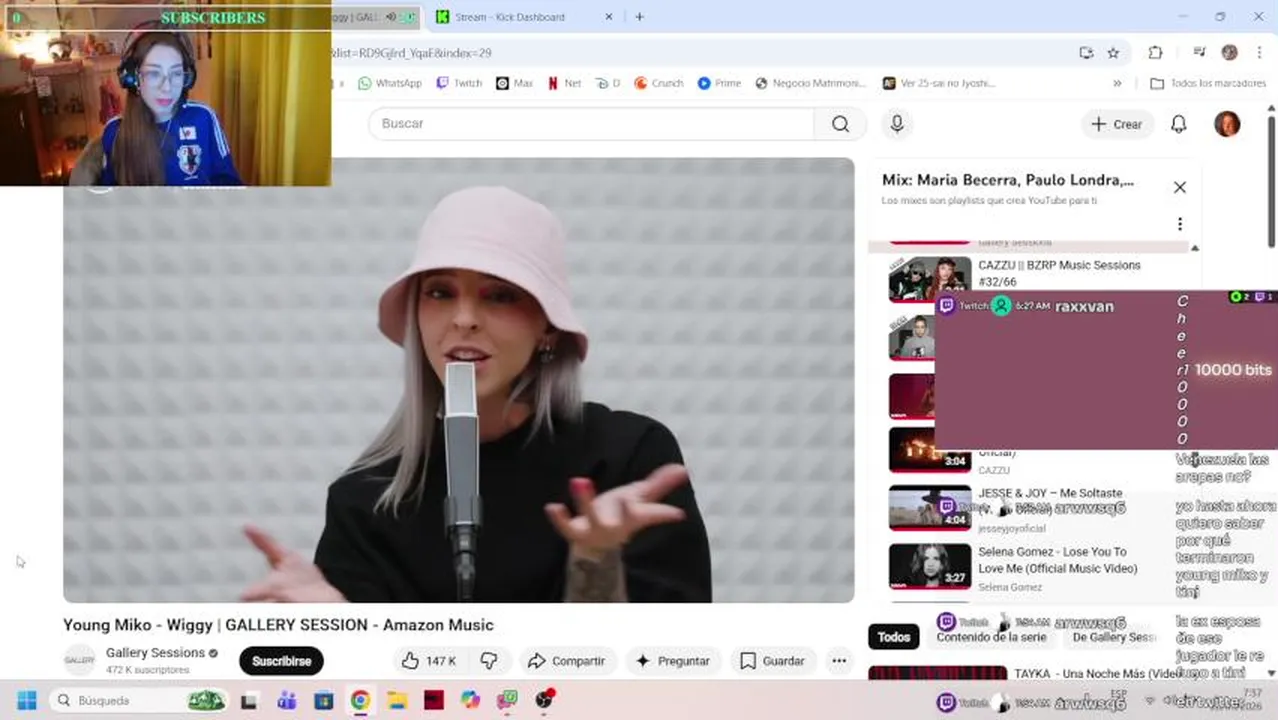Screen dimensions: 1278x720
Task: Dislike the video with thumbs down
Action: coord(489,661)
